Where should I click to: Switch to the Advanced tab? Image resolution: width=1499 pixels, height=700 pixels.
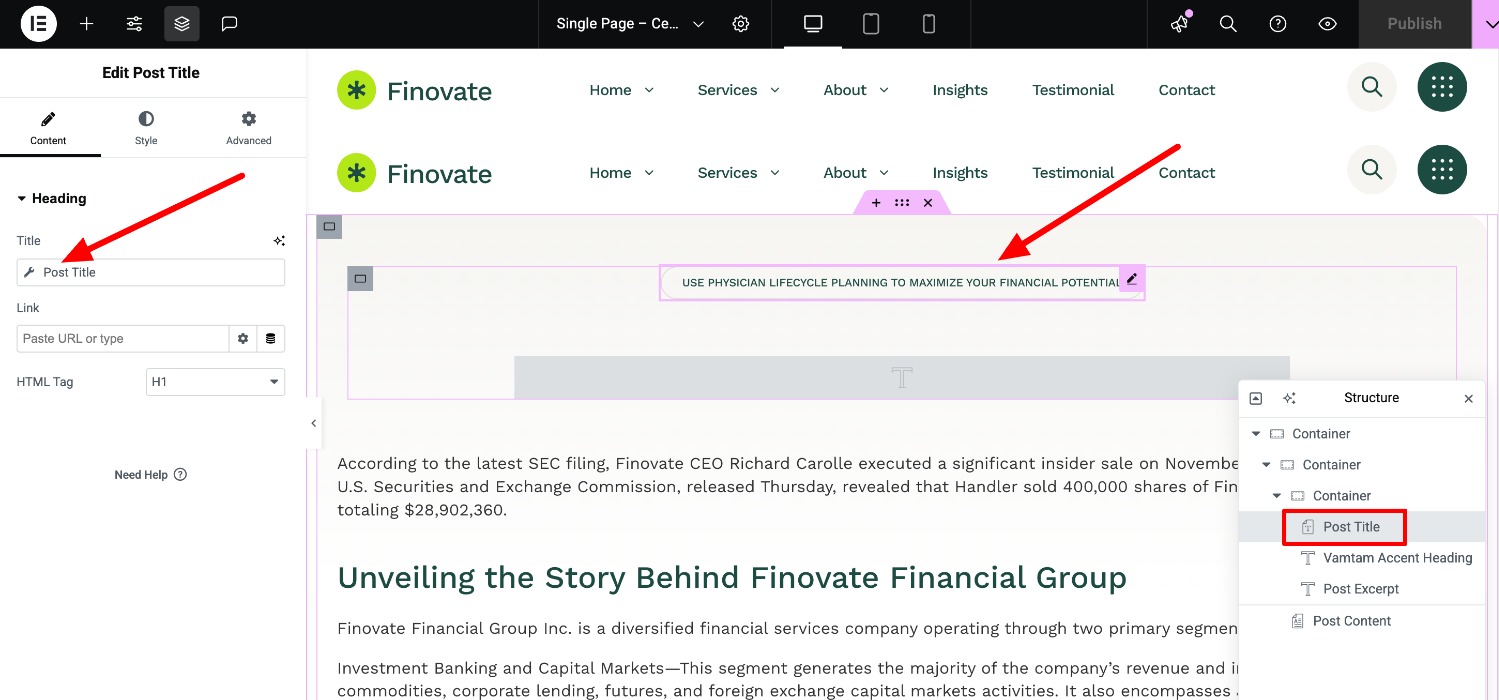tap(249, 128)
